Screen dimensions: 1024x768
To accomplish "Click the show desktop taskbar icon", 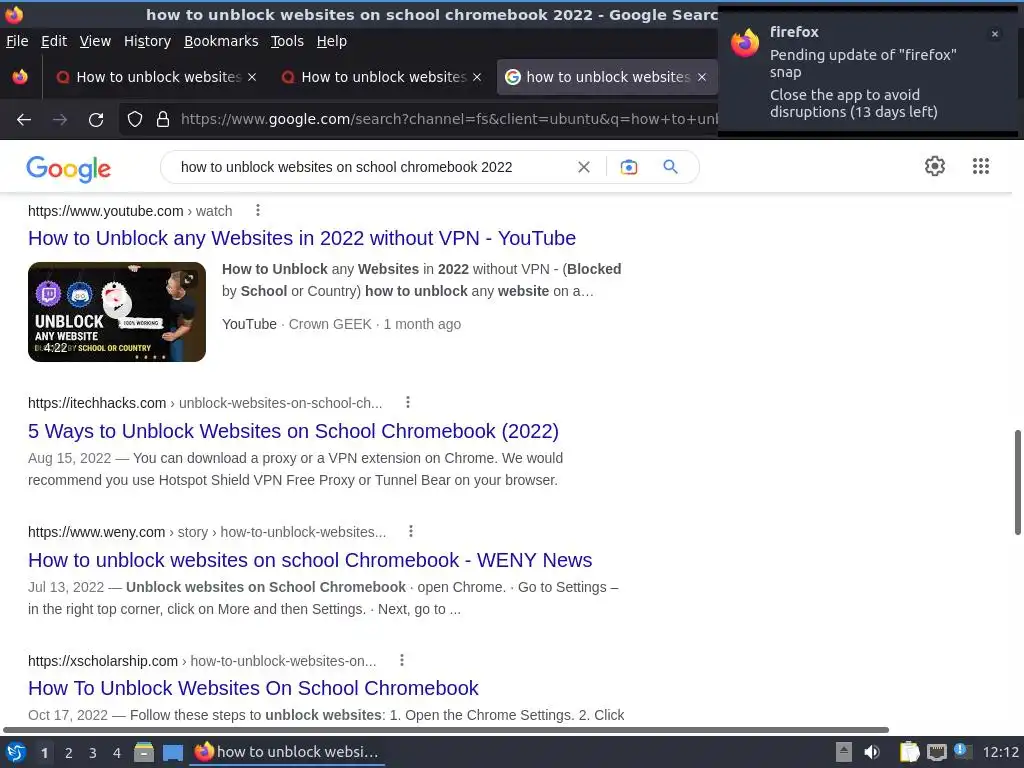I will 172,752.
